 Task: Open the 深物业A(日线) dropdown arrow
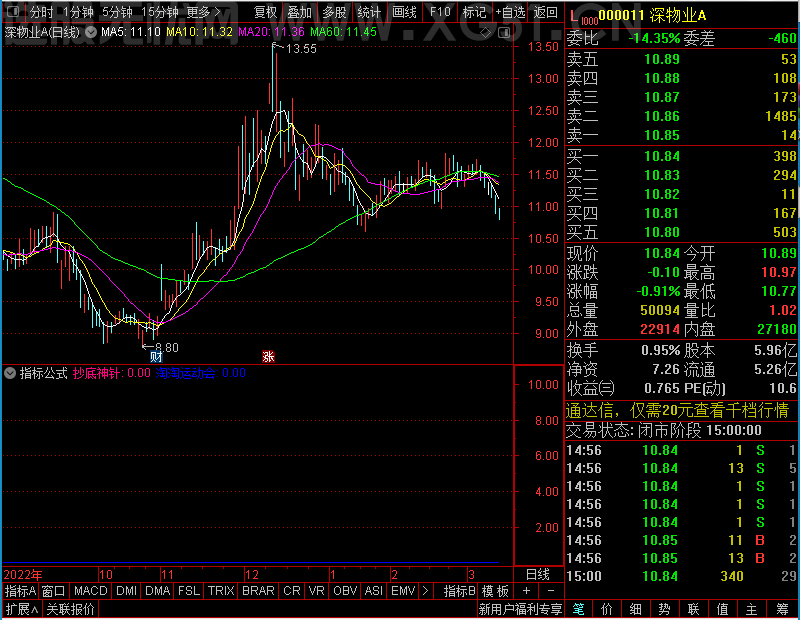click(x=91, y=32)
